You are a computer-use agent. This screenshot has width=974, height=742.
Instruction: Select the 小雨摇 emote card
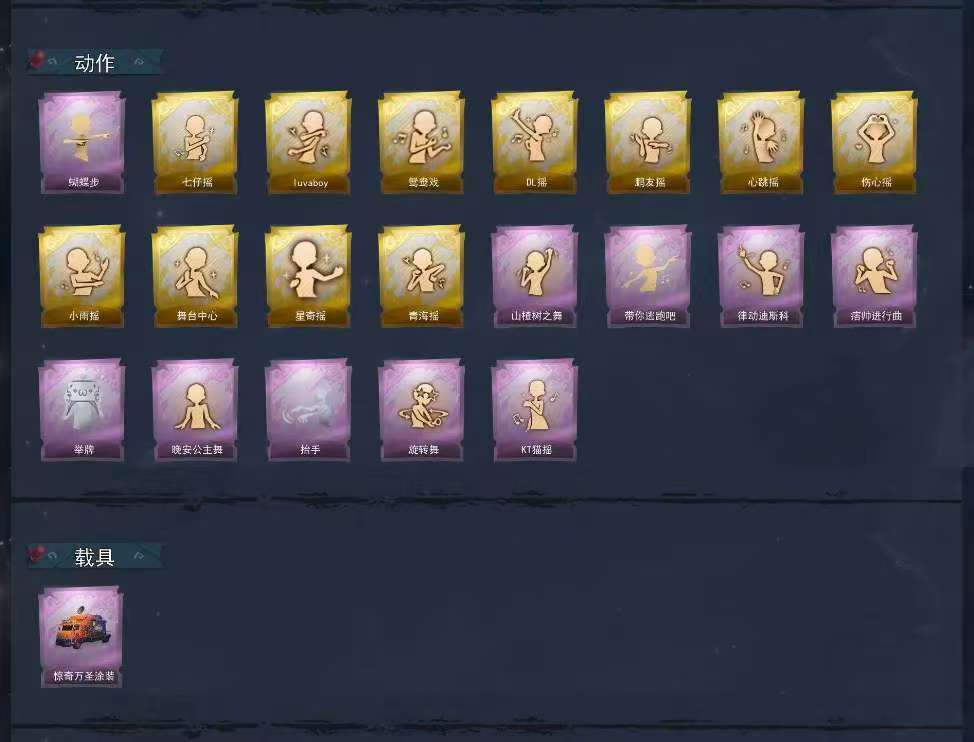[82, 276]
